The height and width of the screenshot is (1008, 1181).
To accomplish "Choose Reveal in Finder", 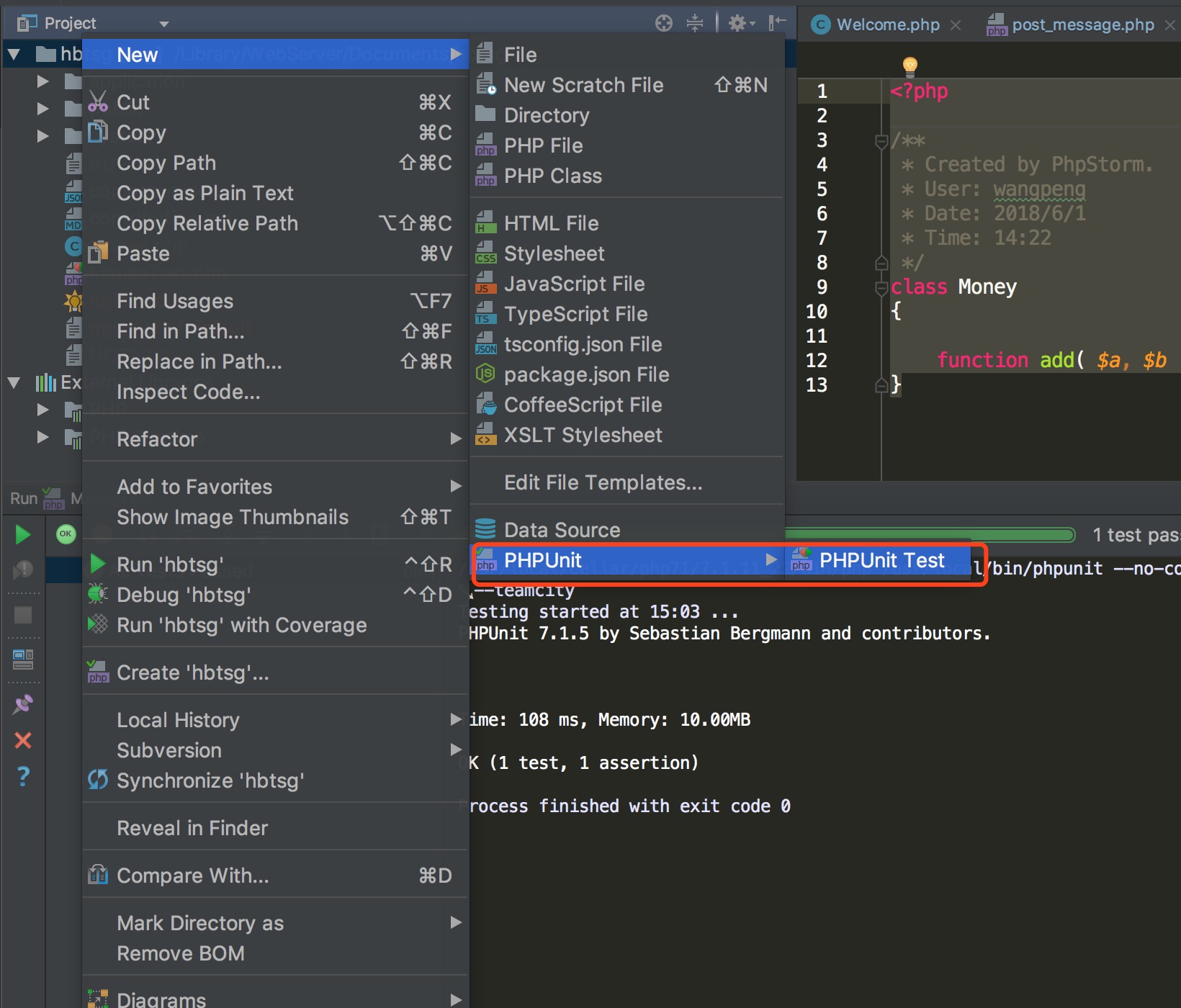I will (x=275, y=828).
